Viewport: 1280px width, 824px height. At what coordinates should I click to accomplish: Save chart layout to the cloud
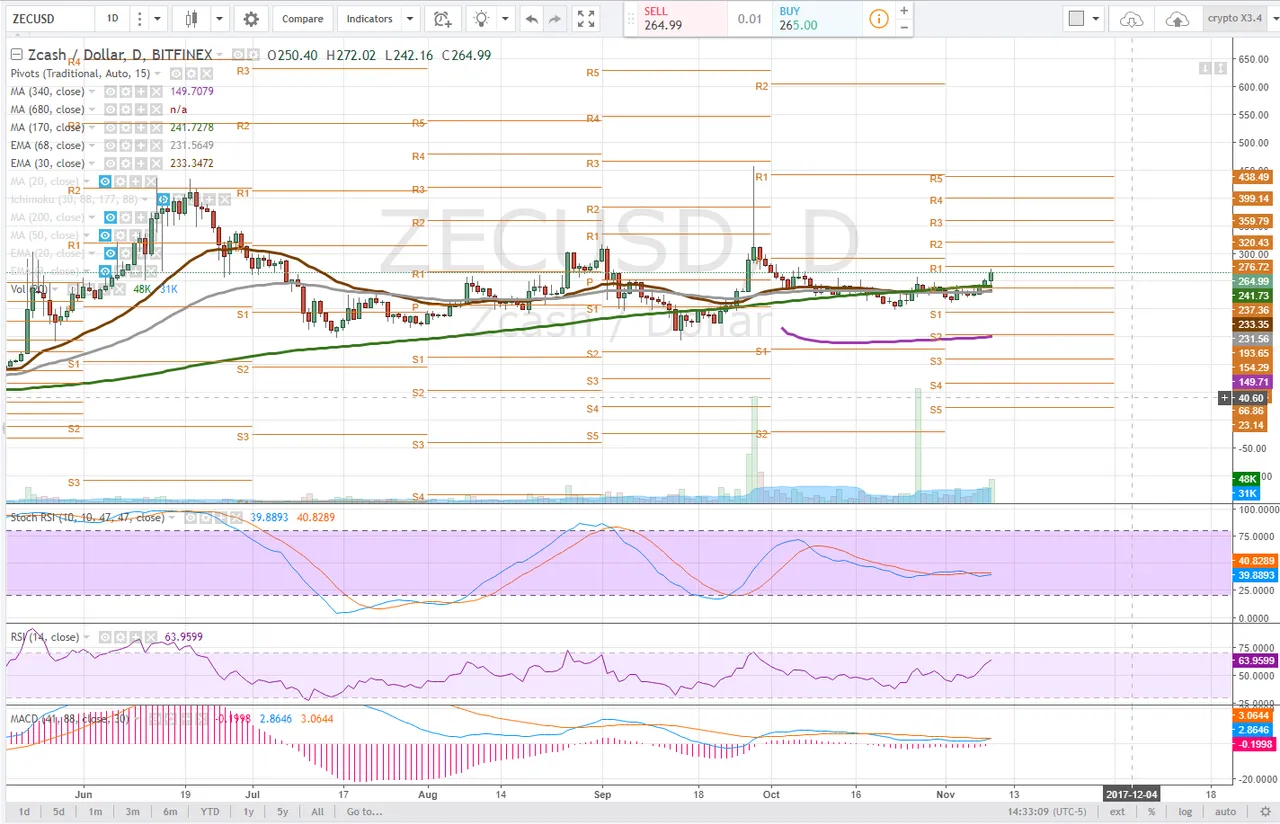(x=1177, y=19)
